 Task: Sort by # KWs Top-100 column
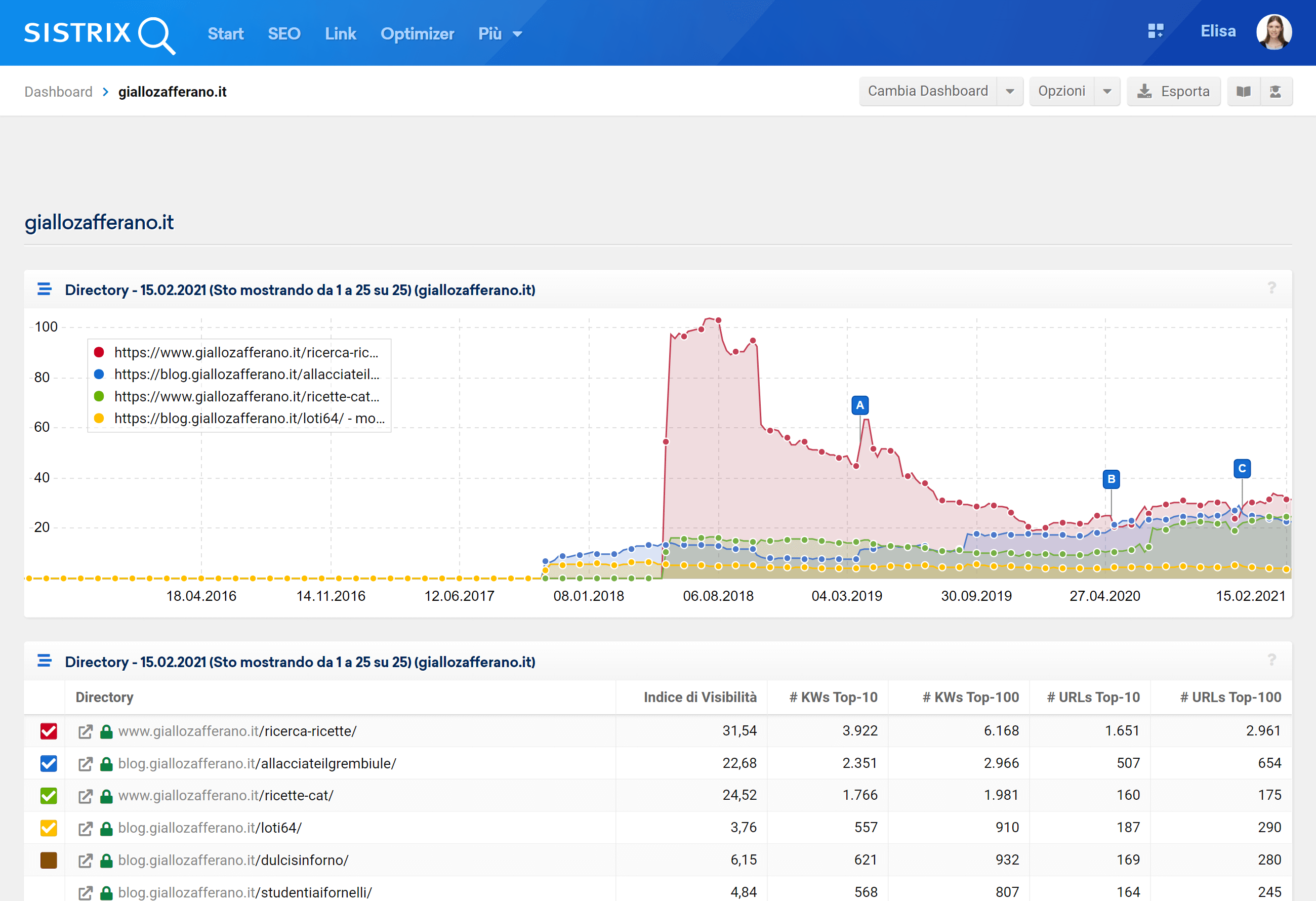tap(971, 697)
